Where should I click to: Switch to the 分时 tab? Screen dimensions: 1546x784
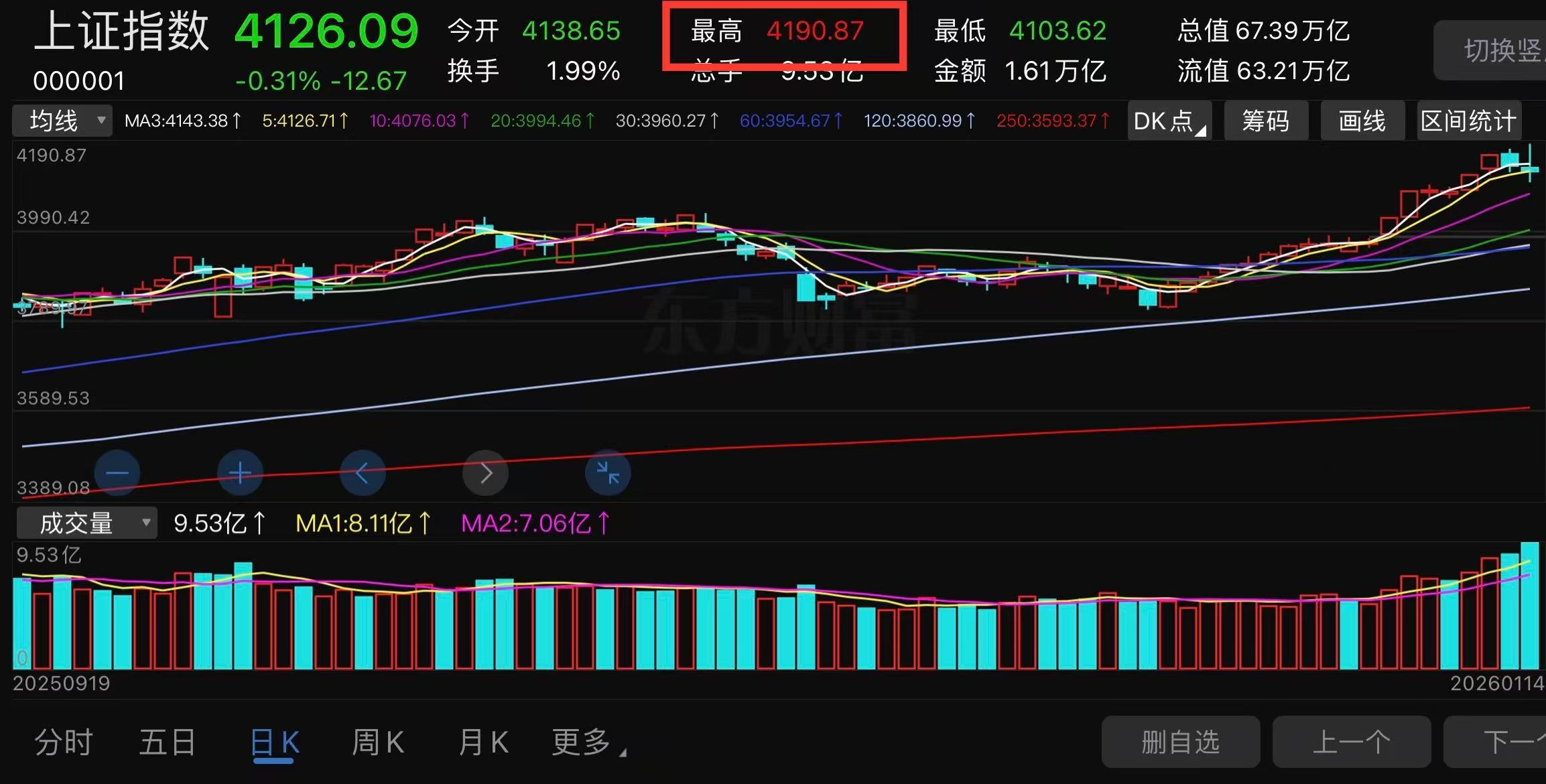(64, 742)
